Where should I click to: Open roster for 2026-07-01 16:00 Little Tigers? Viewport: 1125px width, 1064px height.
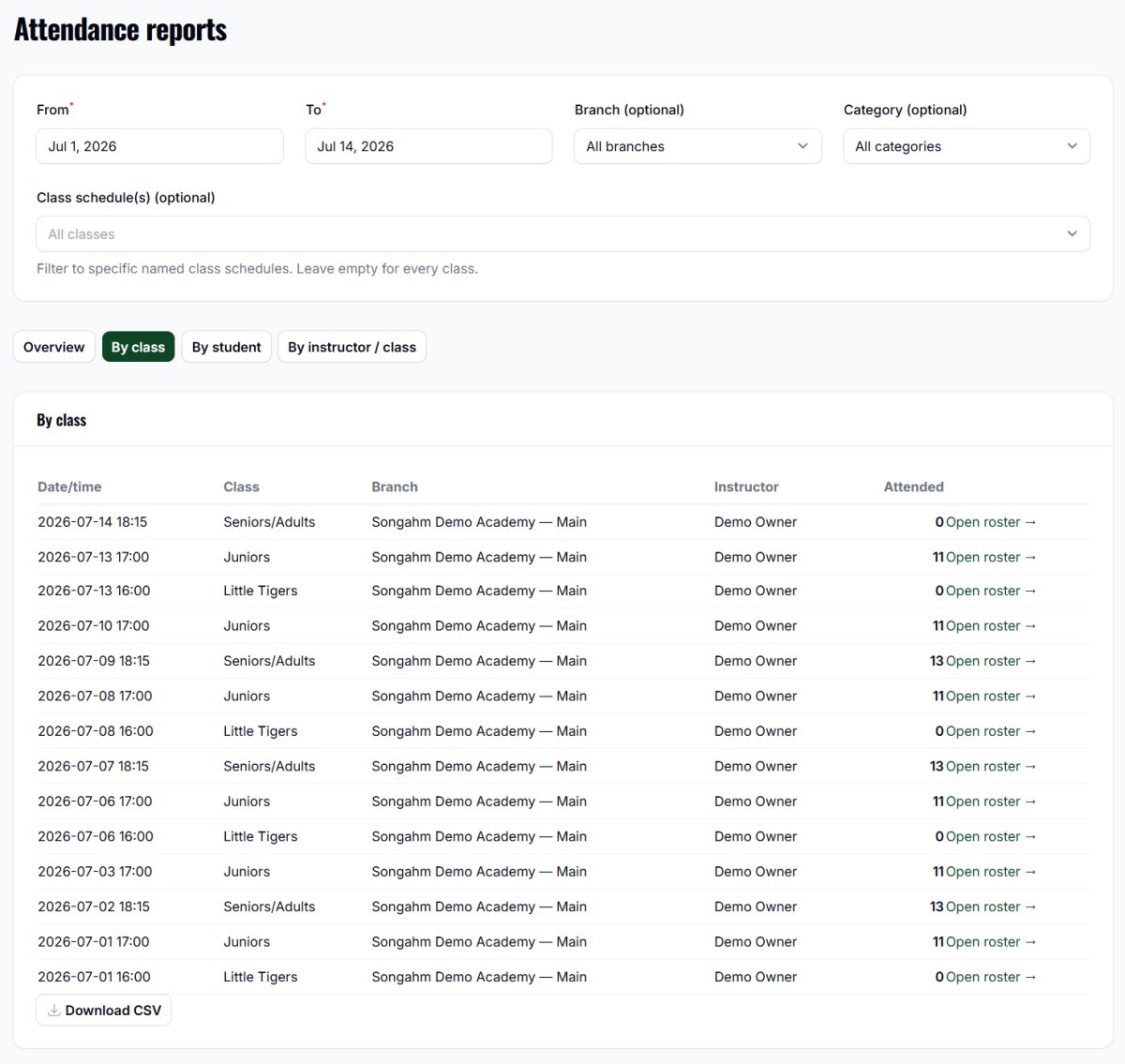[991, 977]
